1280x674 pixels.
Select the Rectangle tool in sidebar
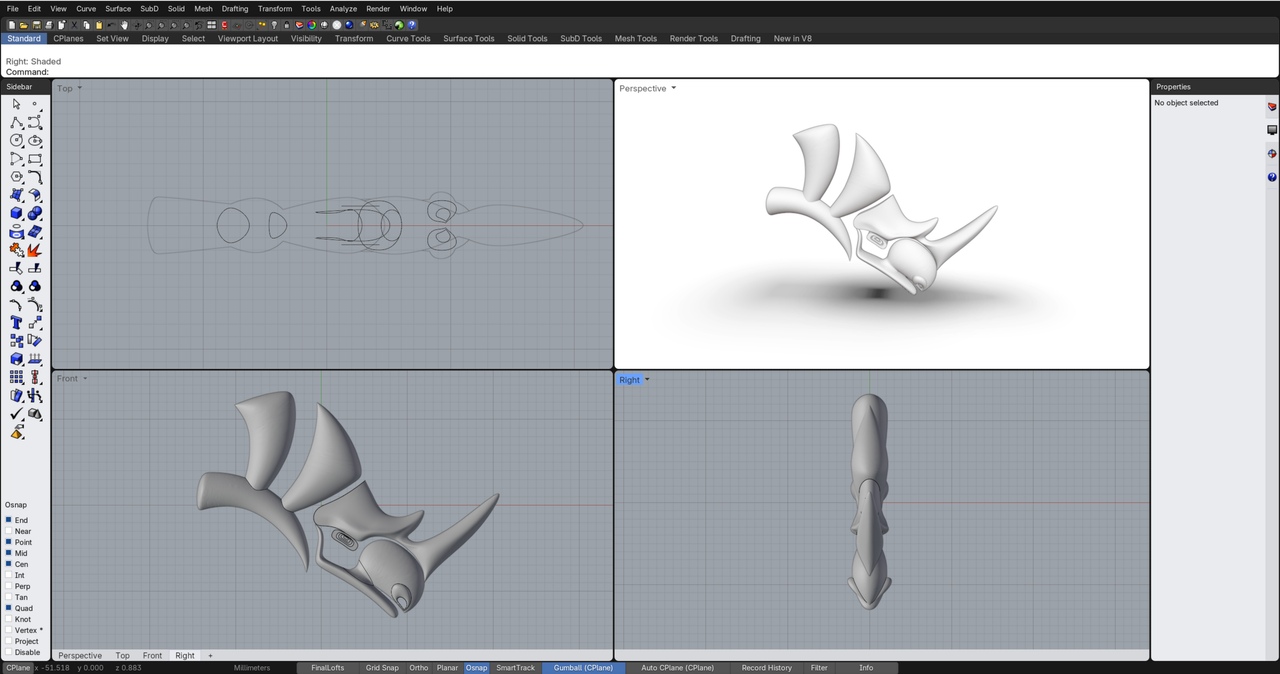pyautogui.click(x=35, y=158)
